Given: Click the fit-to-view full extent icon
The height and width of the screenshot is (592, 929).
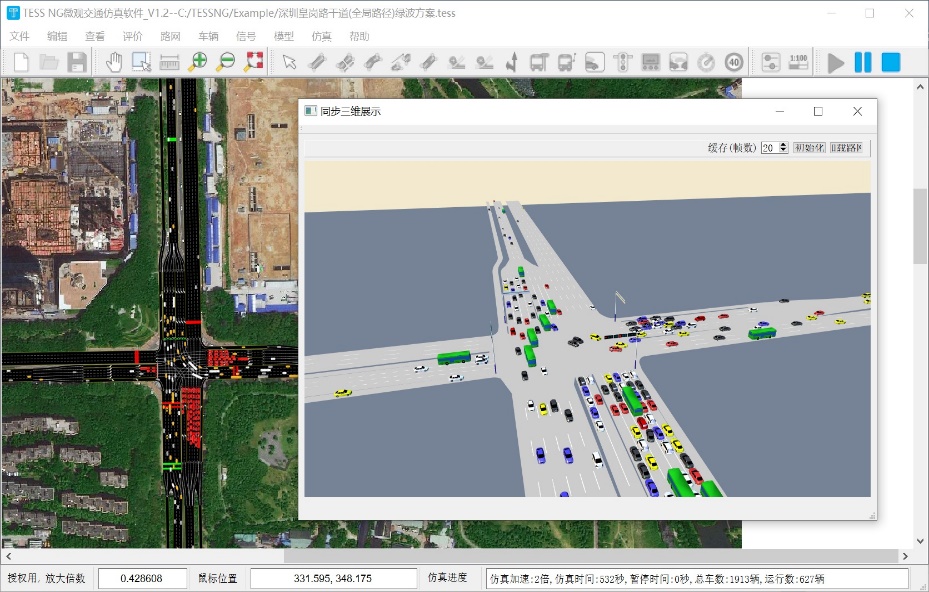Looking at the screenshot, I should coord(254,62).
